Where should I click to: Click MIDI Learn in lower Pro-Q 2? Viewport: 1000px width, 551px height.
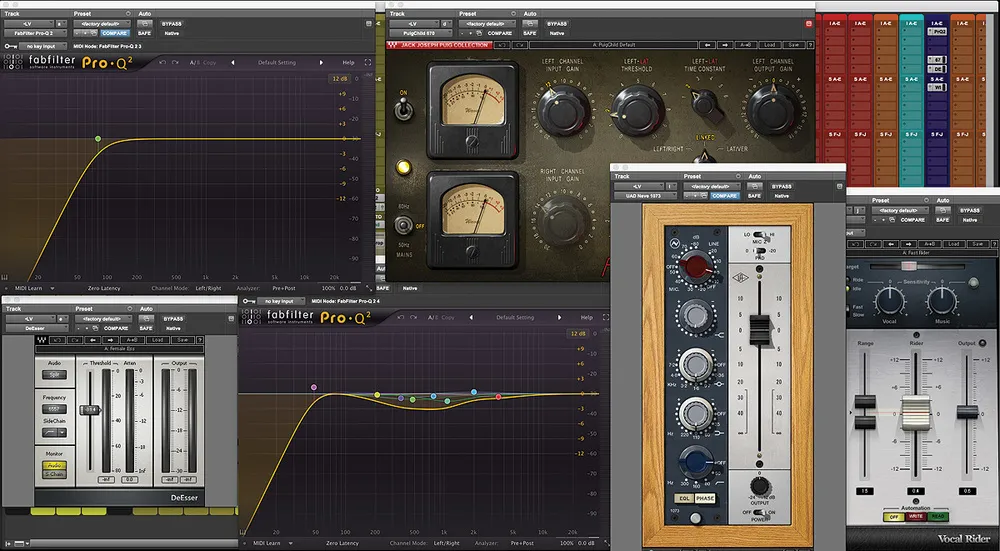[265, 543]
